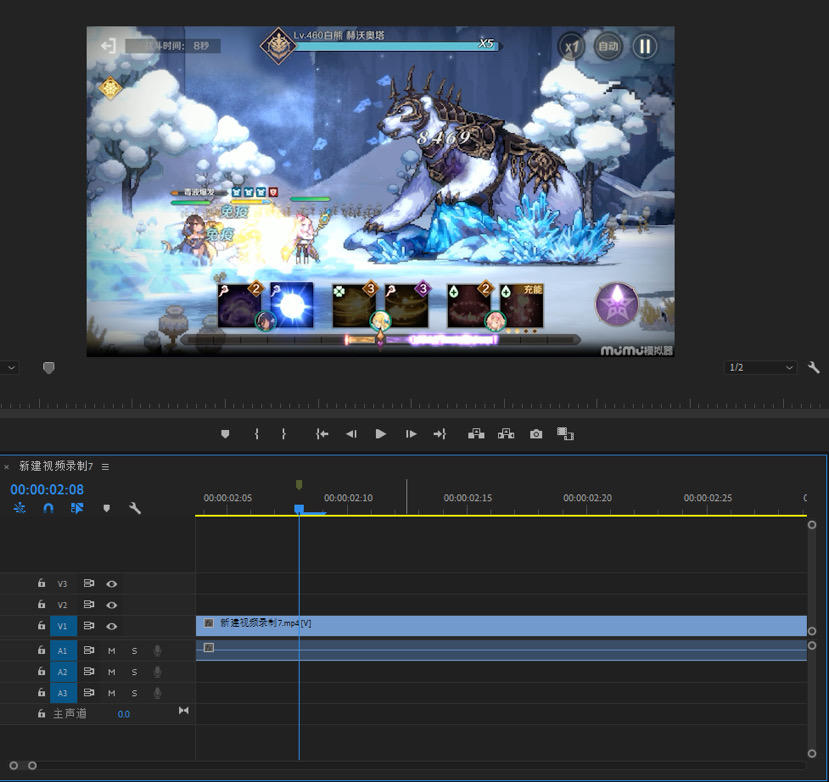829x782 pixels.
Task: Toggle sync lock for V1
Action: (x=89, y=625)
